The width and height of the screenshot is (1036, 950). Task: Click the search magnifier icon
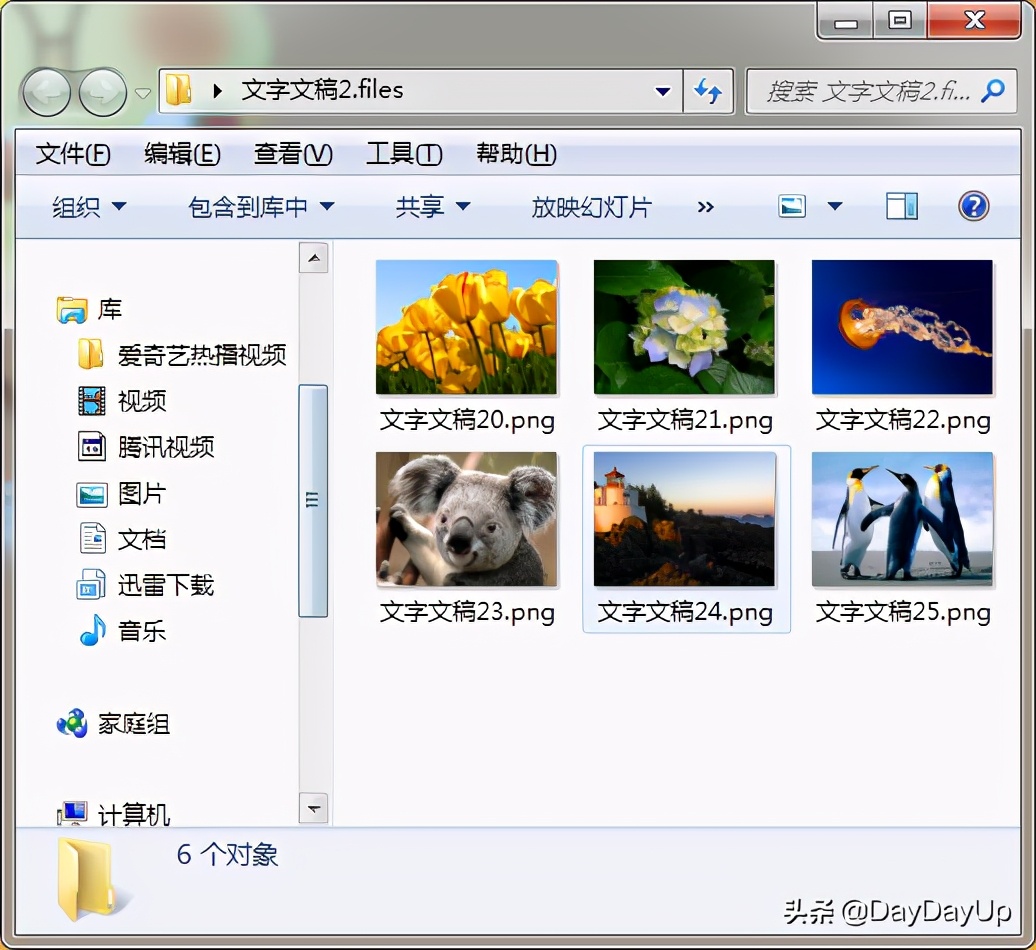[x=992, y=91]
